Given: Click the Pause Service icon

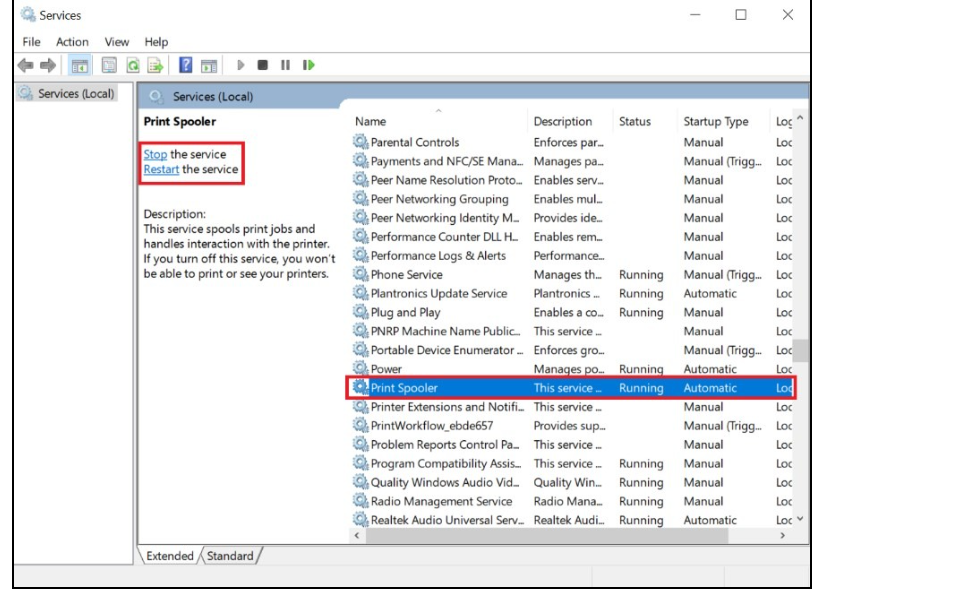Looking at the screenshot, I should (x=285, y=65).
